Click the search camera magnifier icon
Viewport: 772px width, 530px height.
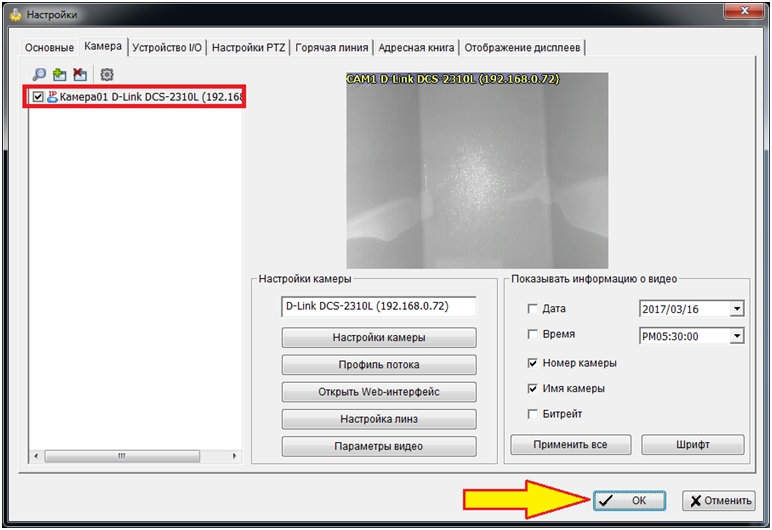click(x=39, y=74)
